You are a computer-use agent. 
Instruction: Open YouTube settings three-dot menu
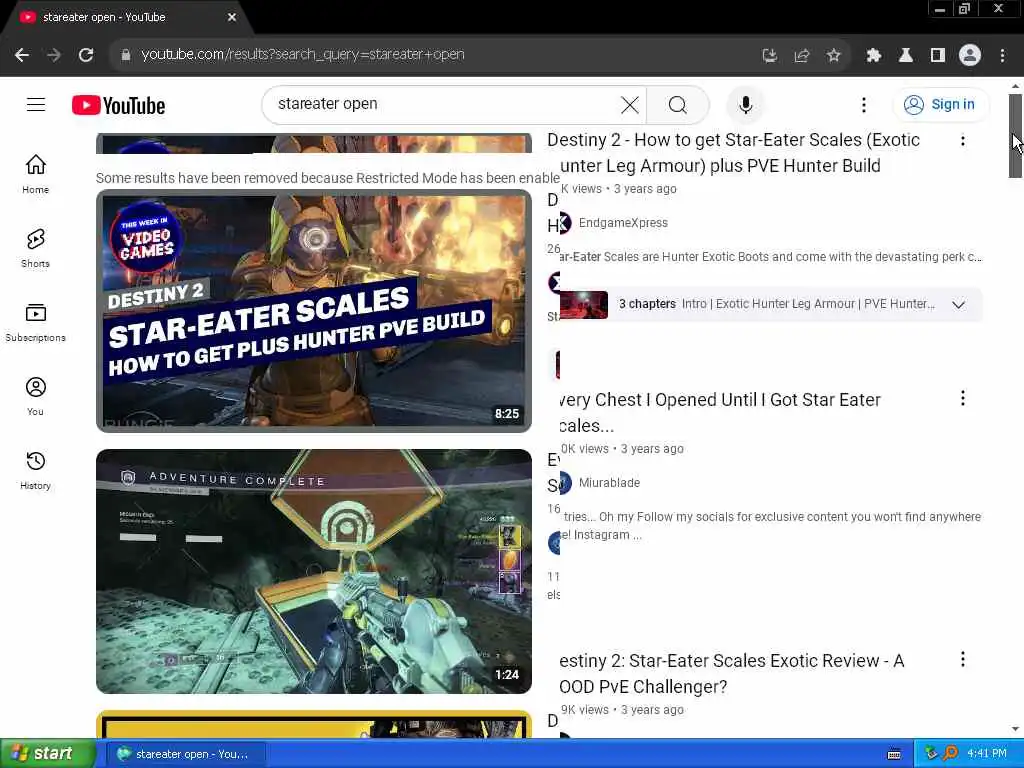pyautogui.click(x=863, y=104)
